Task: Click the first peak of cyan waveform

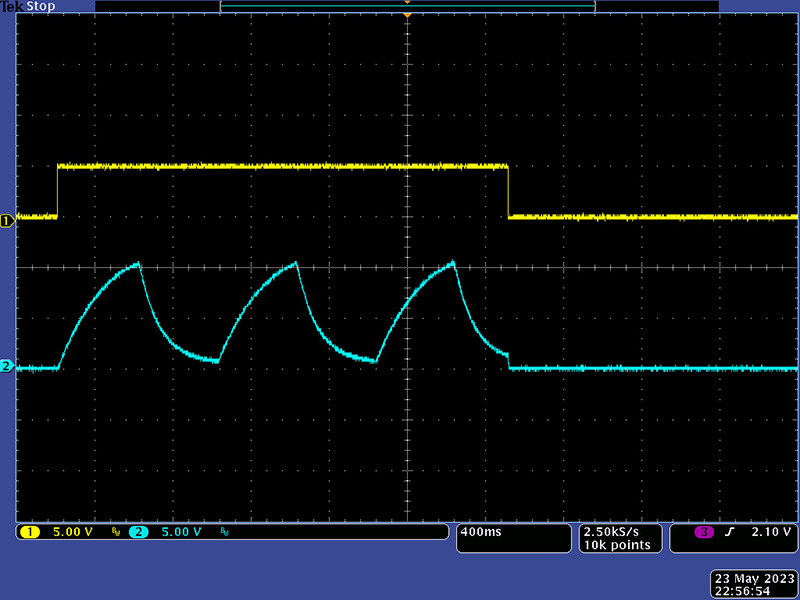Action: coord(139,263)
